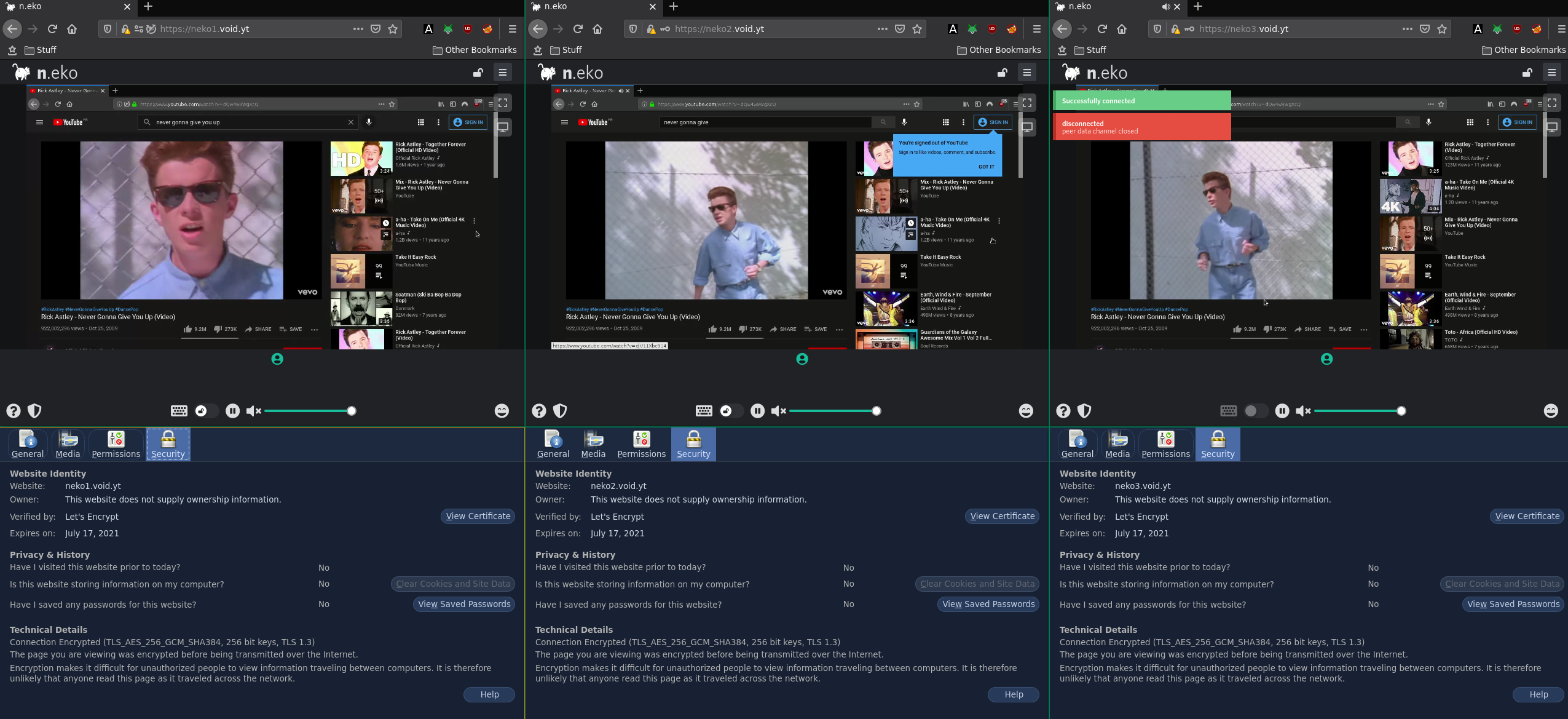The width and height of the screenshot is (1568, 719).
Task: Pause the stream in neko3 window
Action: pyautogui.click(x=1282, y=411)
